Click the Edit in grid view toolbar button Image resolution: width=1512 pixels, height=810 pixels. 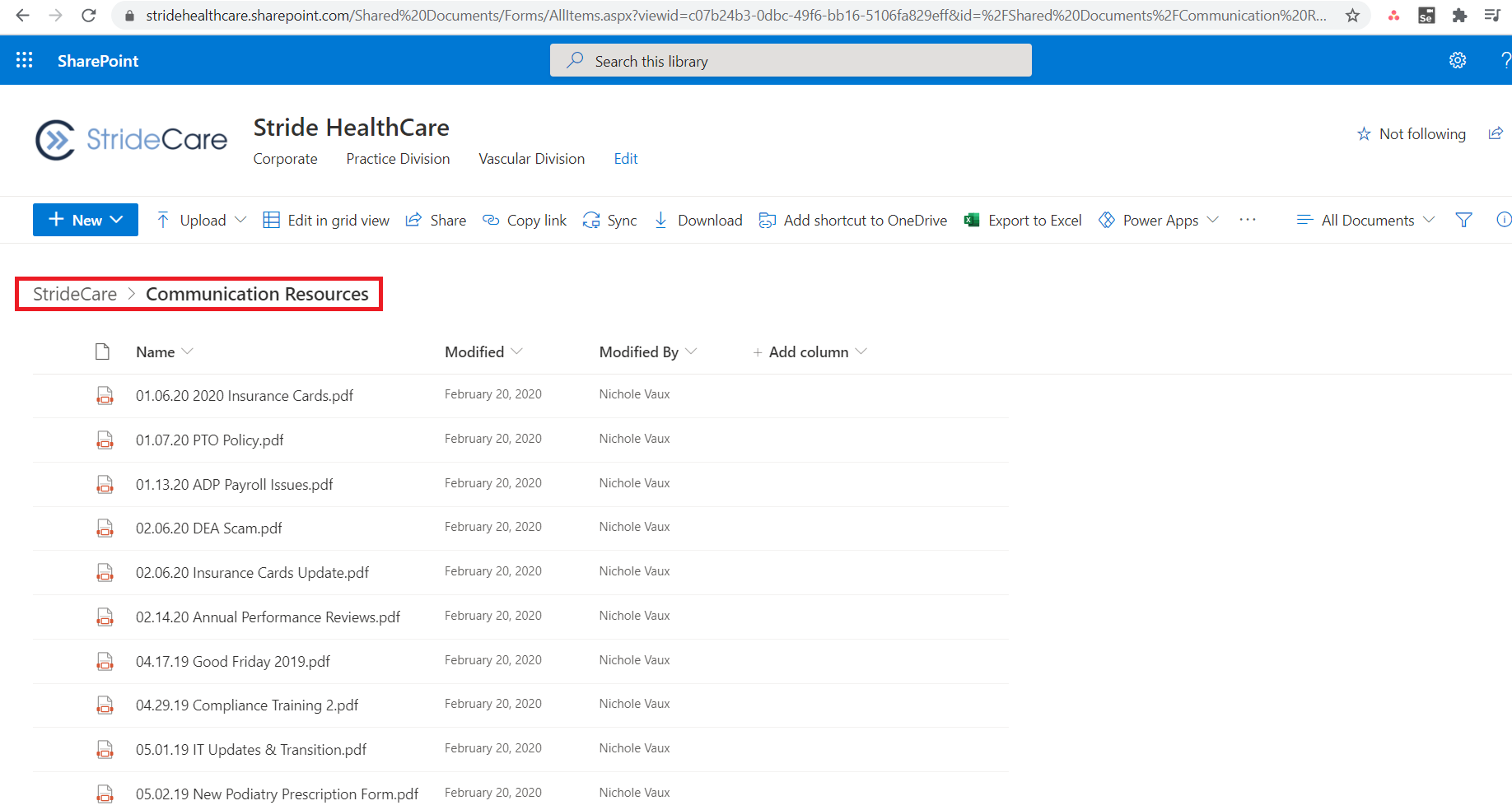(x=326, y=220)
